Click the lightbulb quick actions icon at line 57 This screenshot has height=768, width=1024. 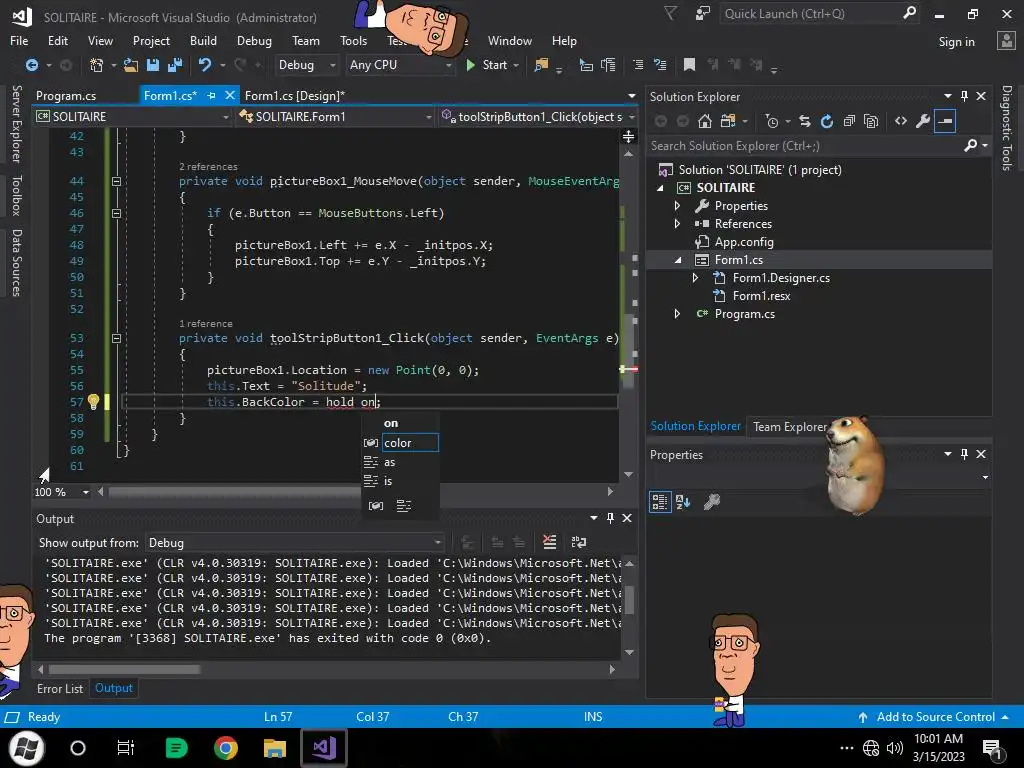[93, 402]
